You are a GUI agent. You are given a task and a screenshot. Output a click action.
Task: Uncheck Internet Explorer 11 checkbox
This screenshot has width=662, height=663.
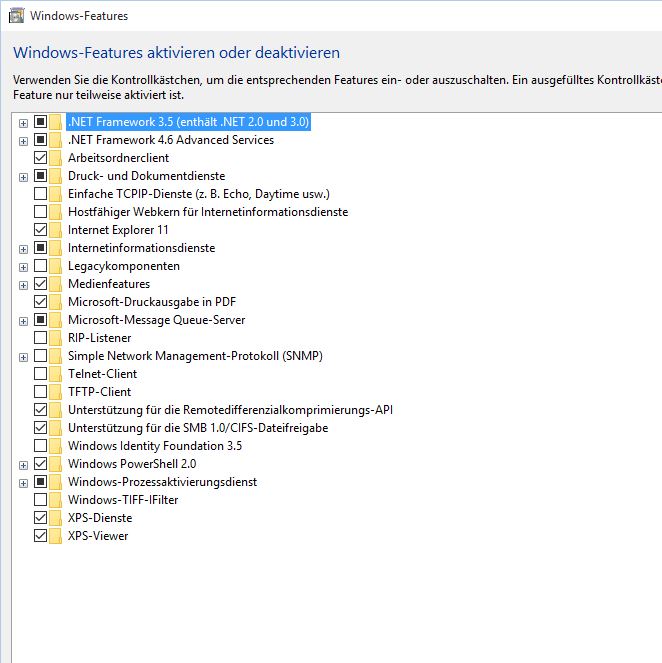[41, 230]
